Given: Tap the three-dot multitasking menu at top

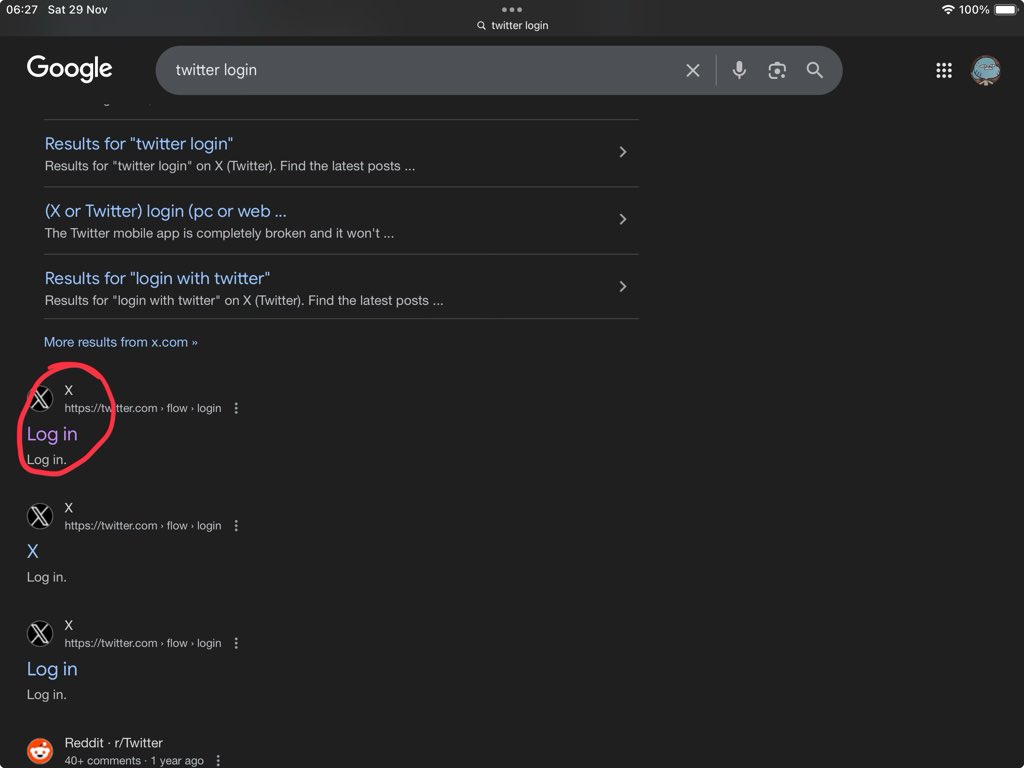Looking at the screenshot, I should click(511, 9).
